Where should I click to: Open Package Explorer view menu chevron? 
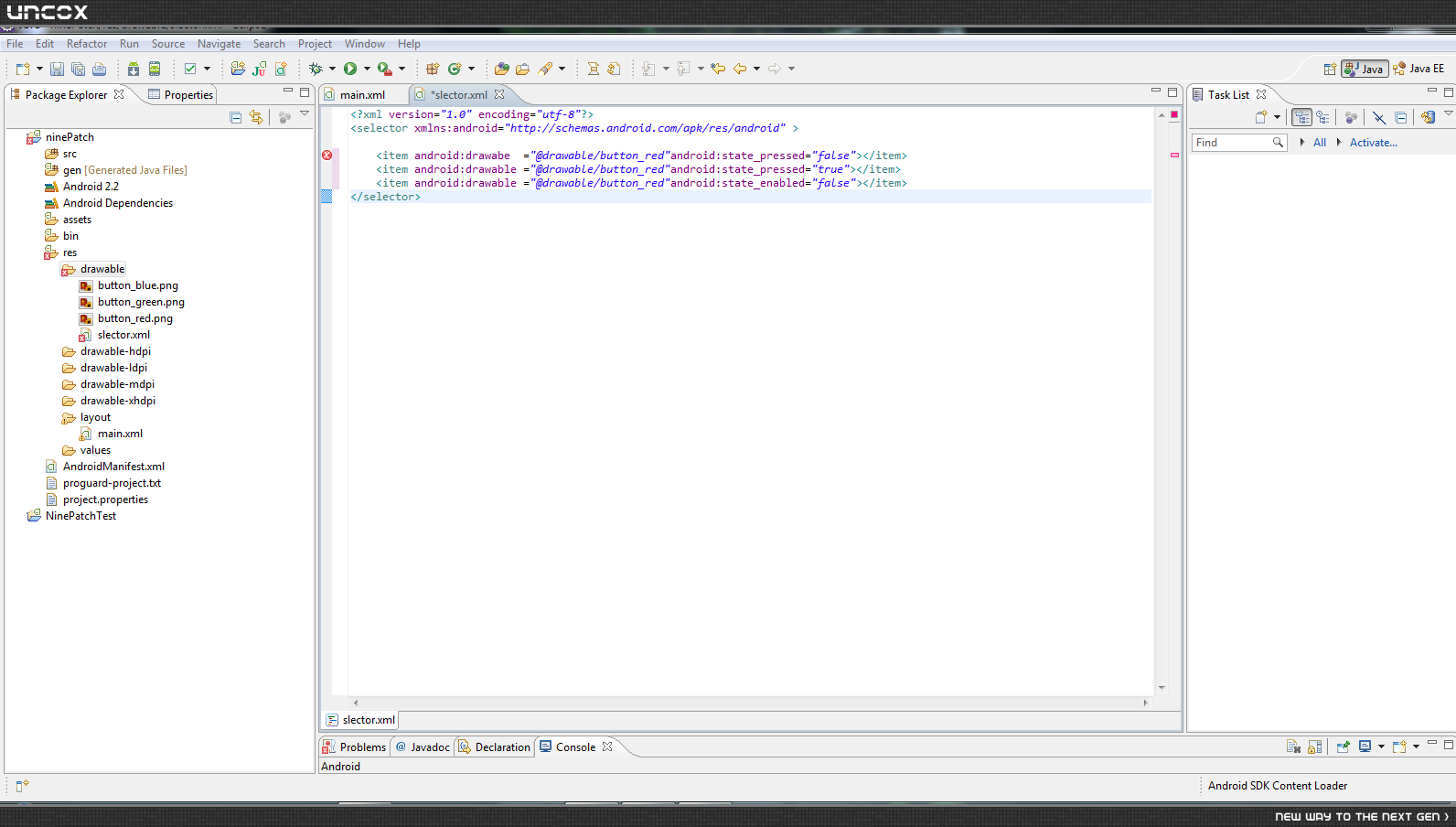click(x=305, y=113)
